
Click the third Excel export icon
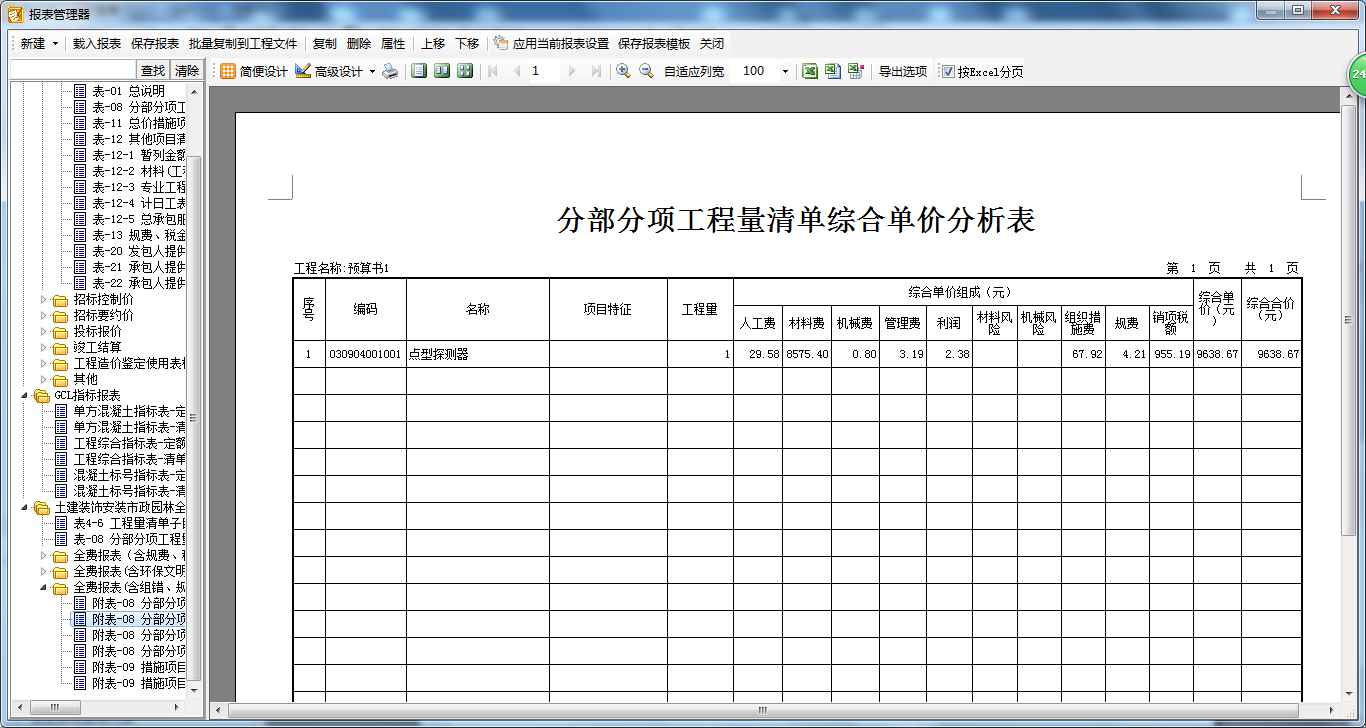856,72
